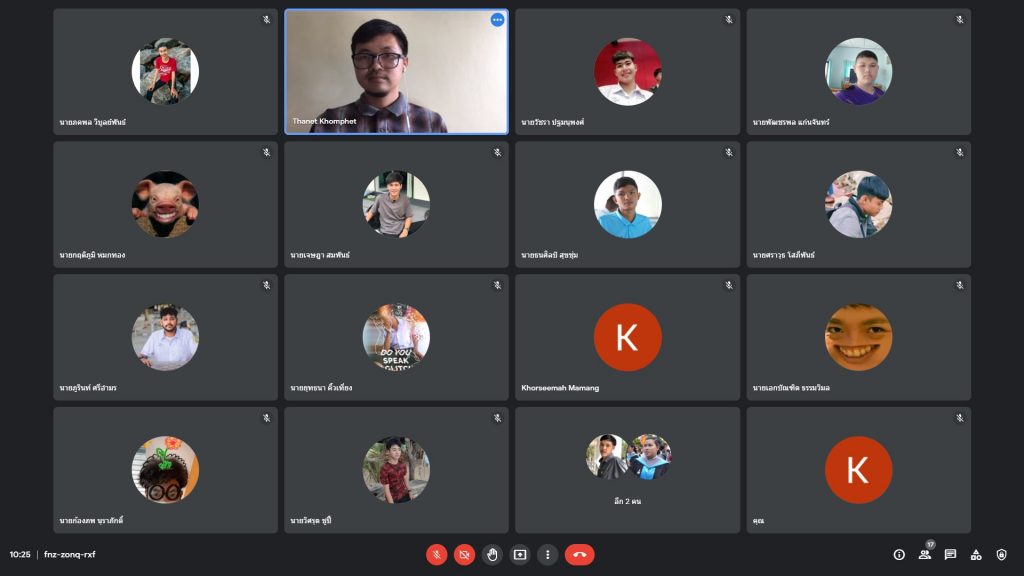Turn your camera back on

(463, 554)
